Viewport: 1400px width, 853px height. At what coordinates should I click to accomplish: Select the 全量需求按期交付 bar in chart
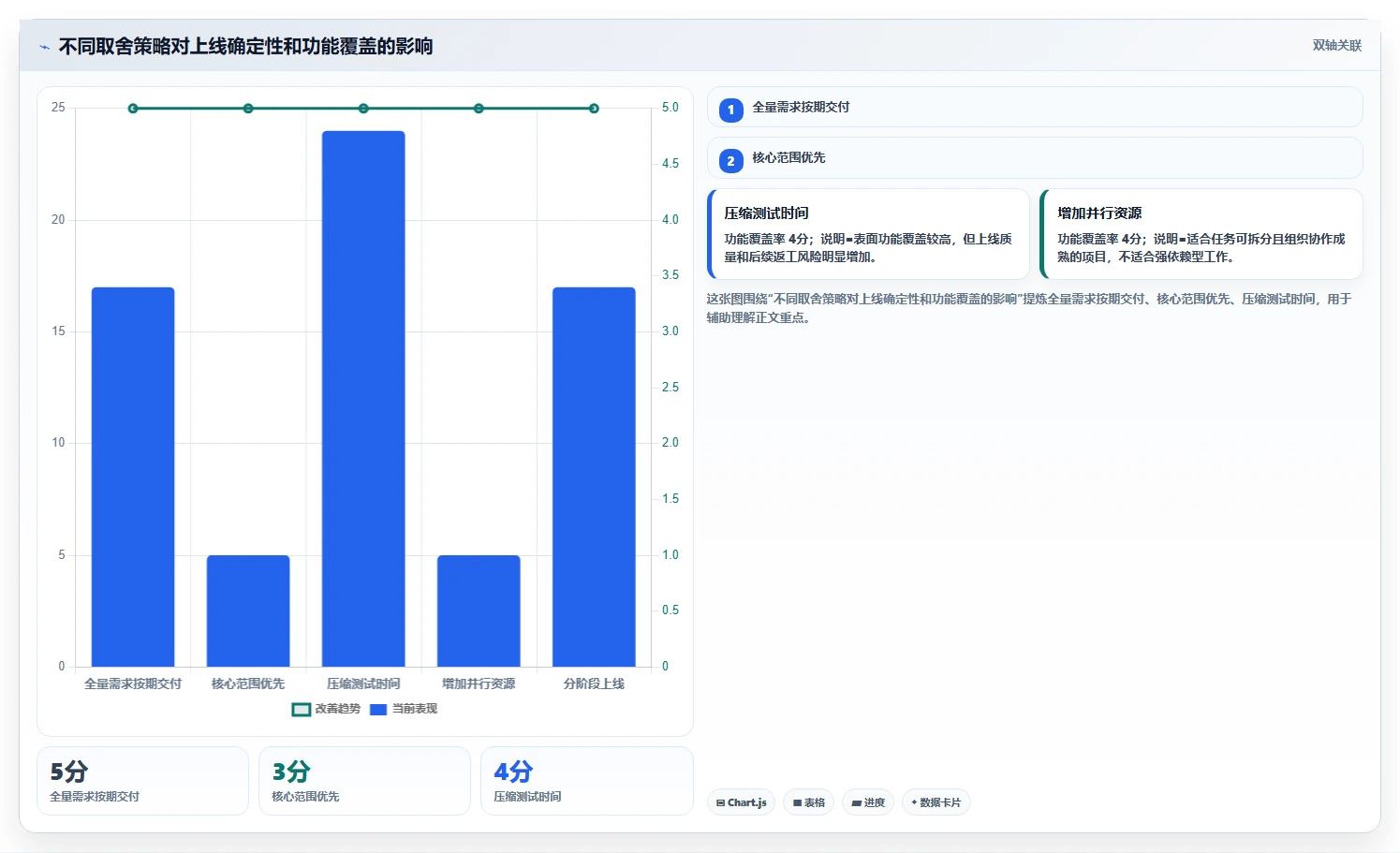coord(133,477)
